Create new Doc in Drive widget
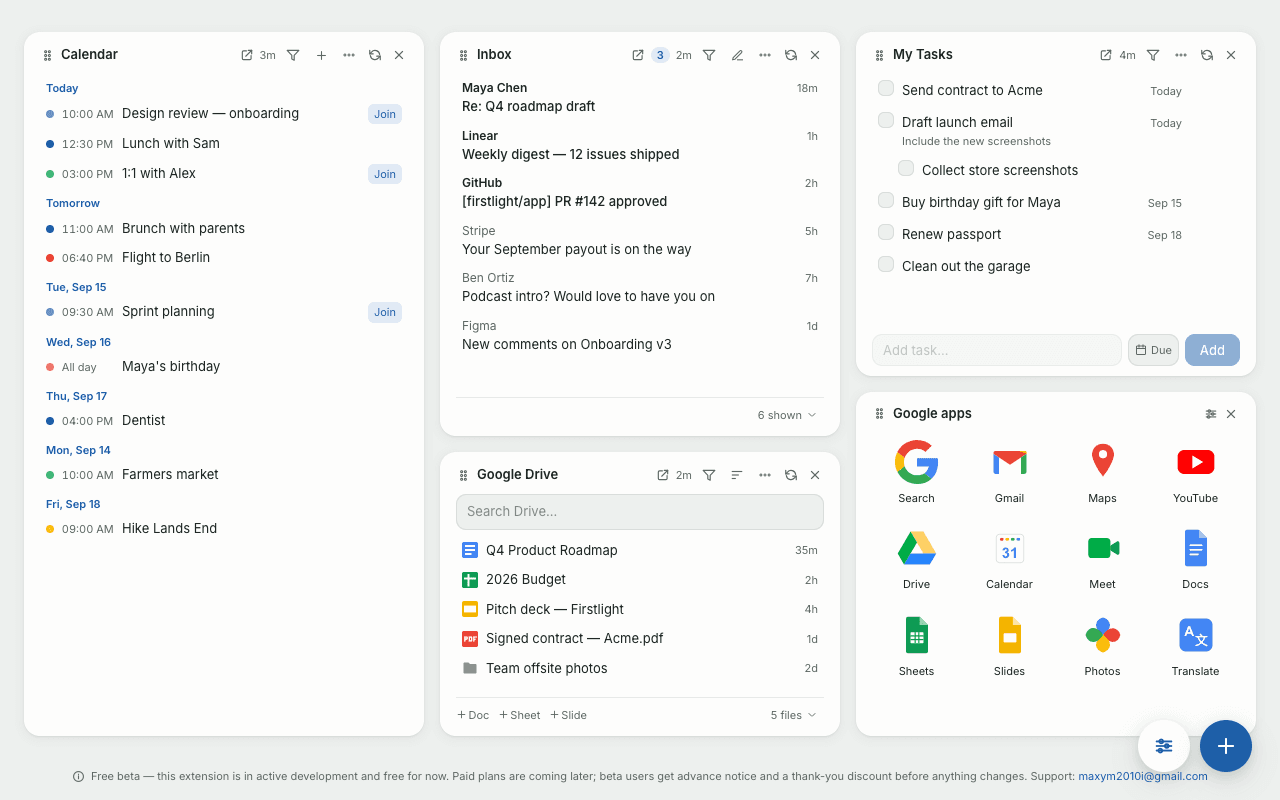The height and width of the screenshot is (800, 1280). [473, 715]
